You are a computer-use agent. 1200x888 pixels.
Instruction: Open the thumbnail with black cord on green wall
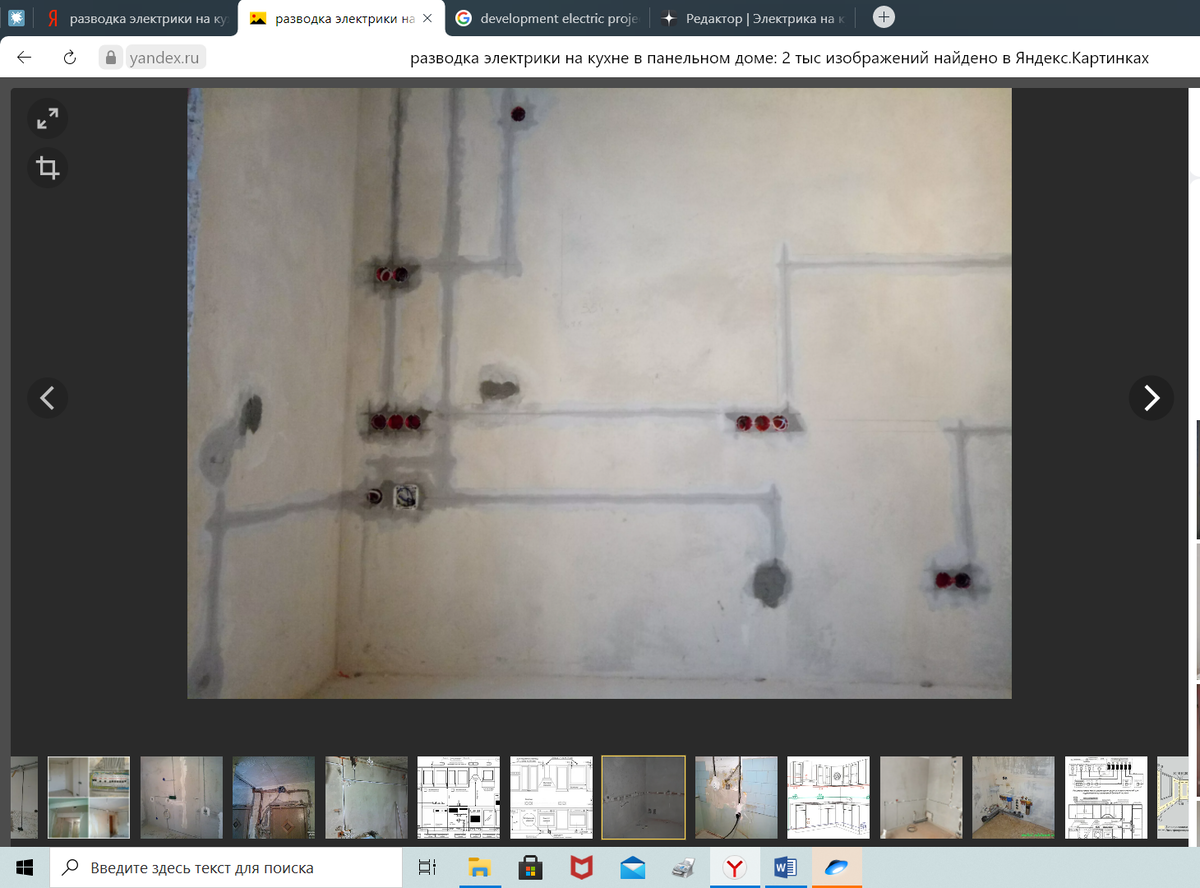736,797
